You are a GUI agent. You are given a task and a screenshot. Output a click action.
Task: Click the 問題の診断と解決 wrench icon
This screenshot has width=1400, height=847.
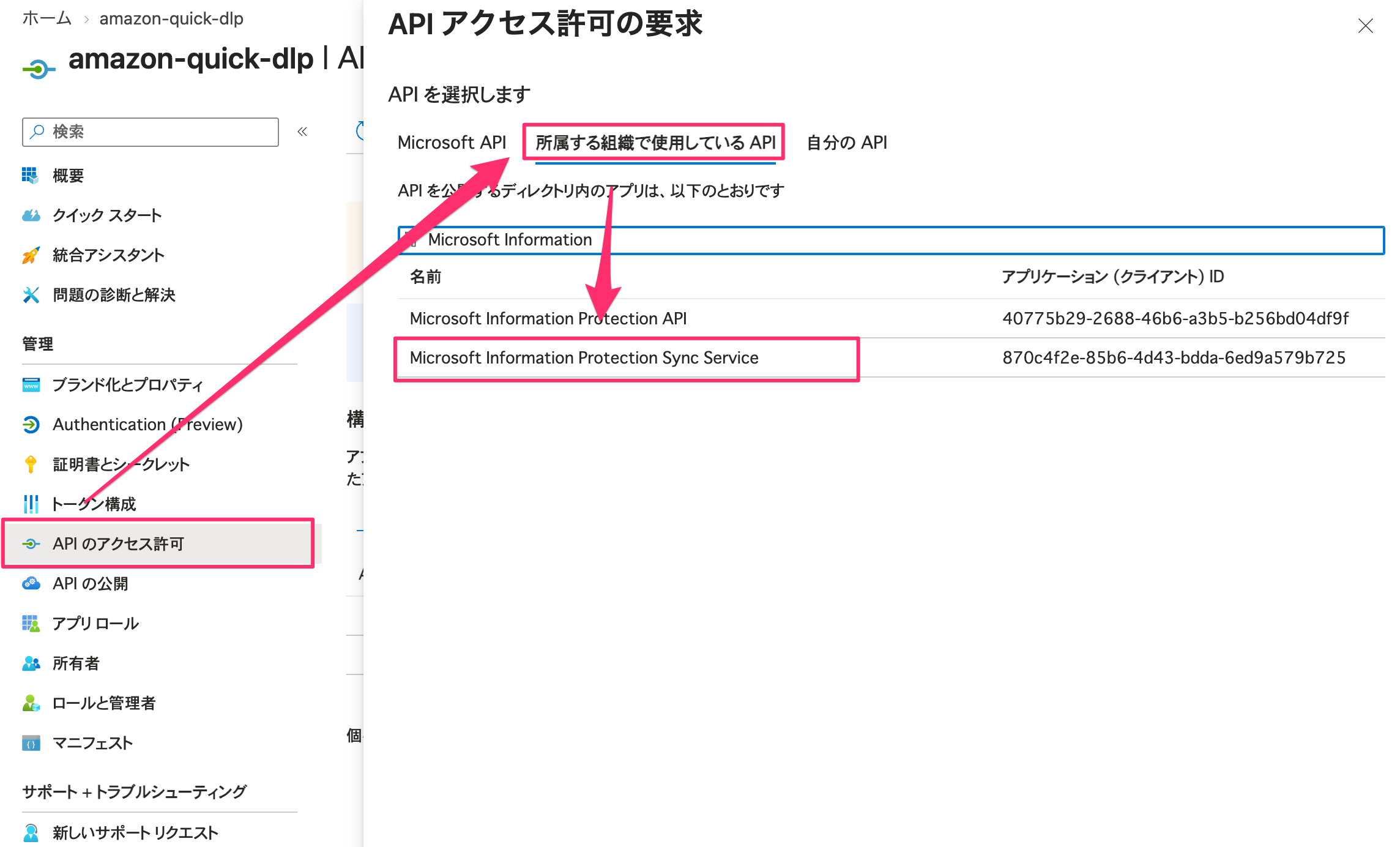[31, 295]
